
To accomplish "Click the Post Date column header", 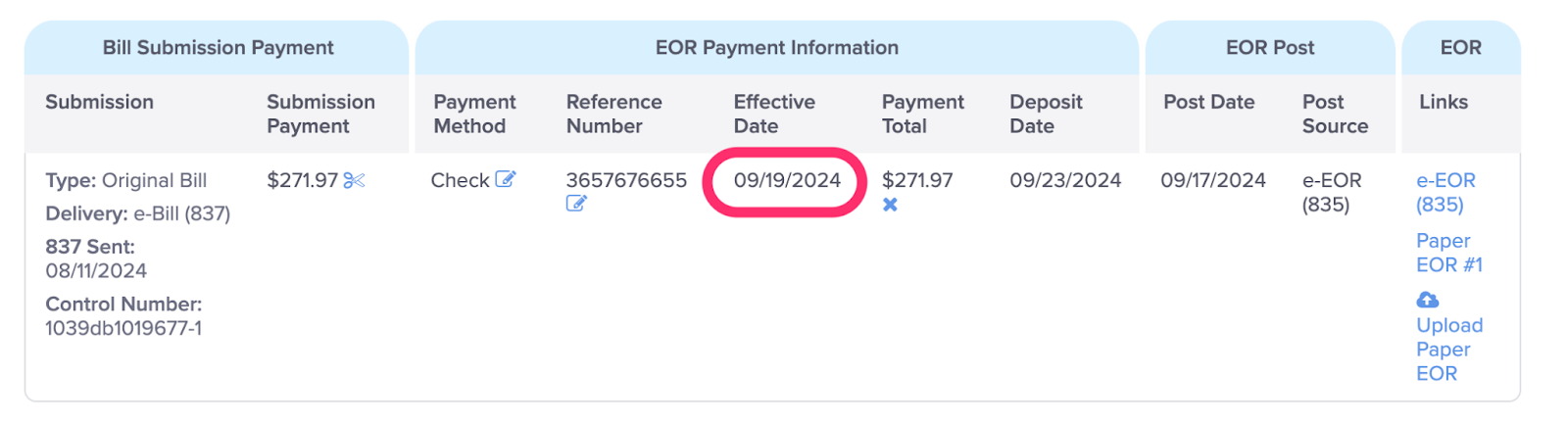I will 1208,102.
